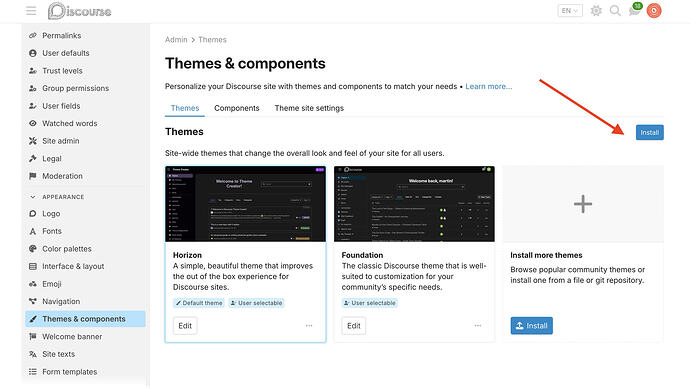Click the top-right blue Install button
Image resolution: width=690 pixels, height=389 pixels.
(650, 132)
